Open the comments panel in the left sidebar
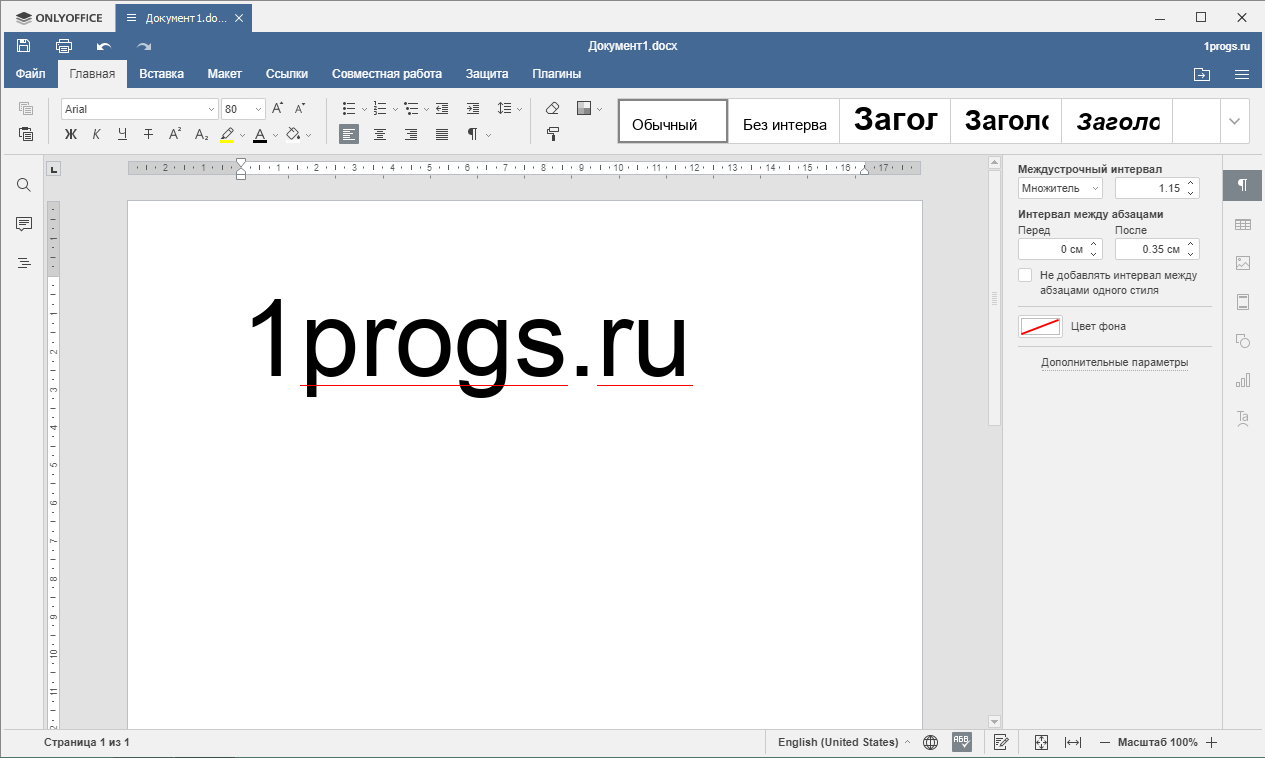The height and width of the screenshot is (758, 1265). coord(24,224)
